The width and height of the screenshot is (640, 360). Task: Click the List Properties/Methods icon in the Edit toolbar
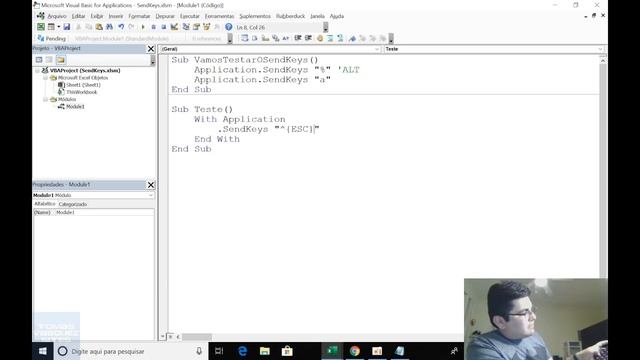tap(244, 38)
